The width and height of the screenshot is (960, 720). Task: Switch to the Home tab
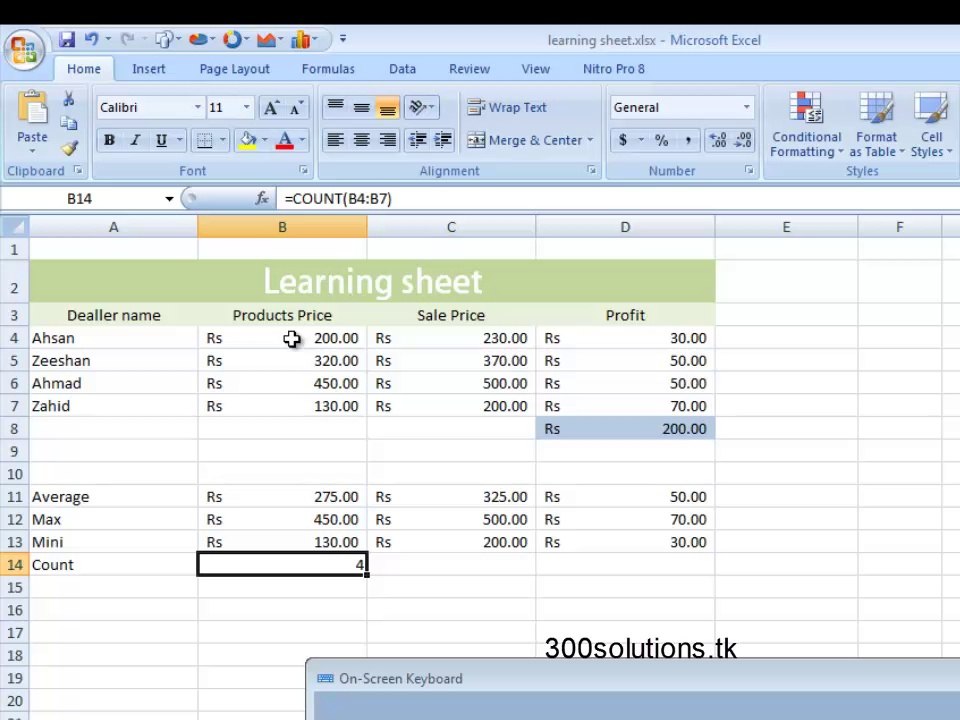tap(84, 69)
